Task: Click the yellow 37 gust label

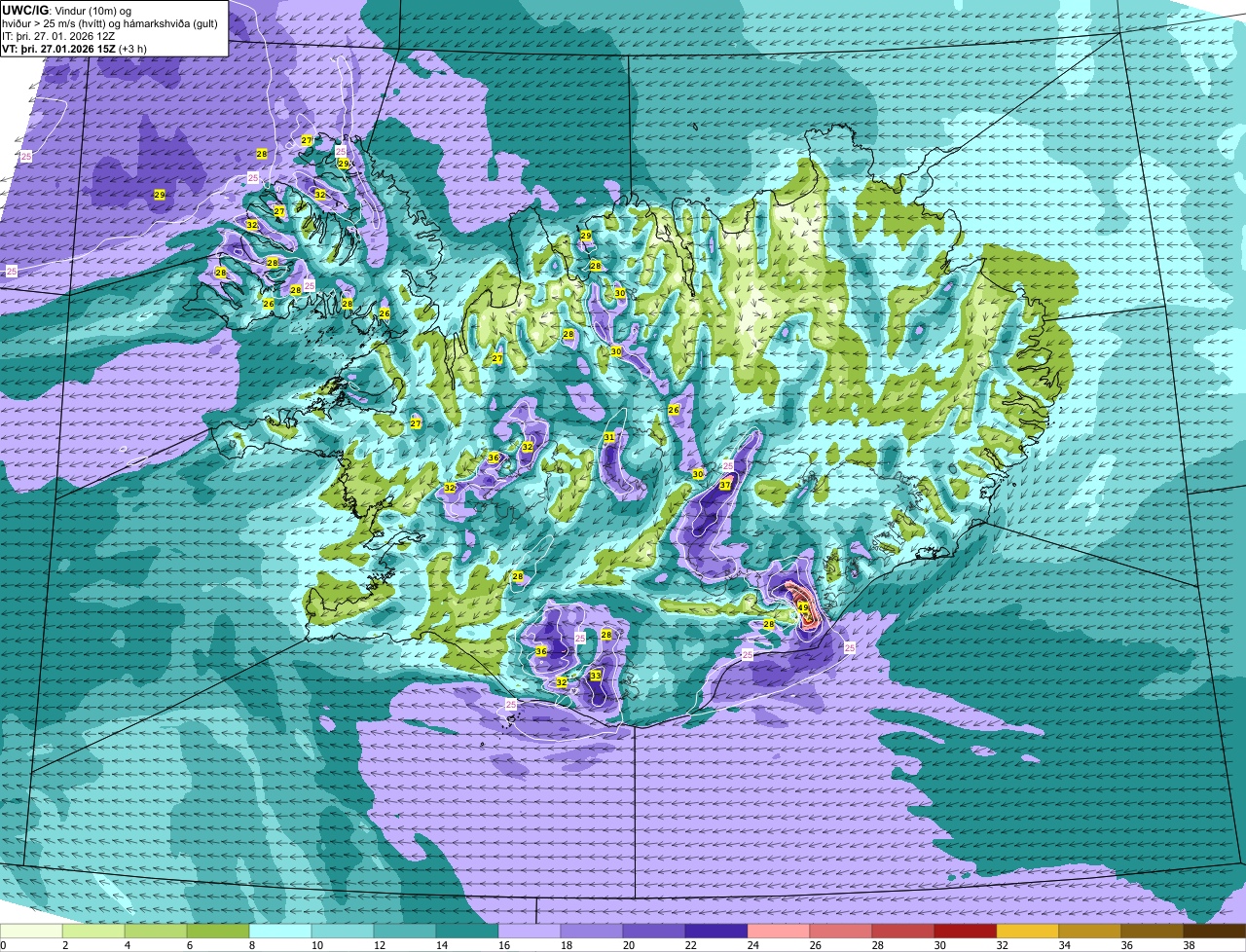Action: 725,485
